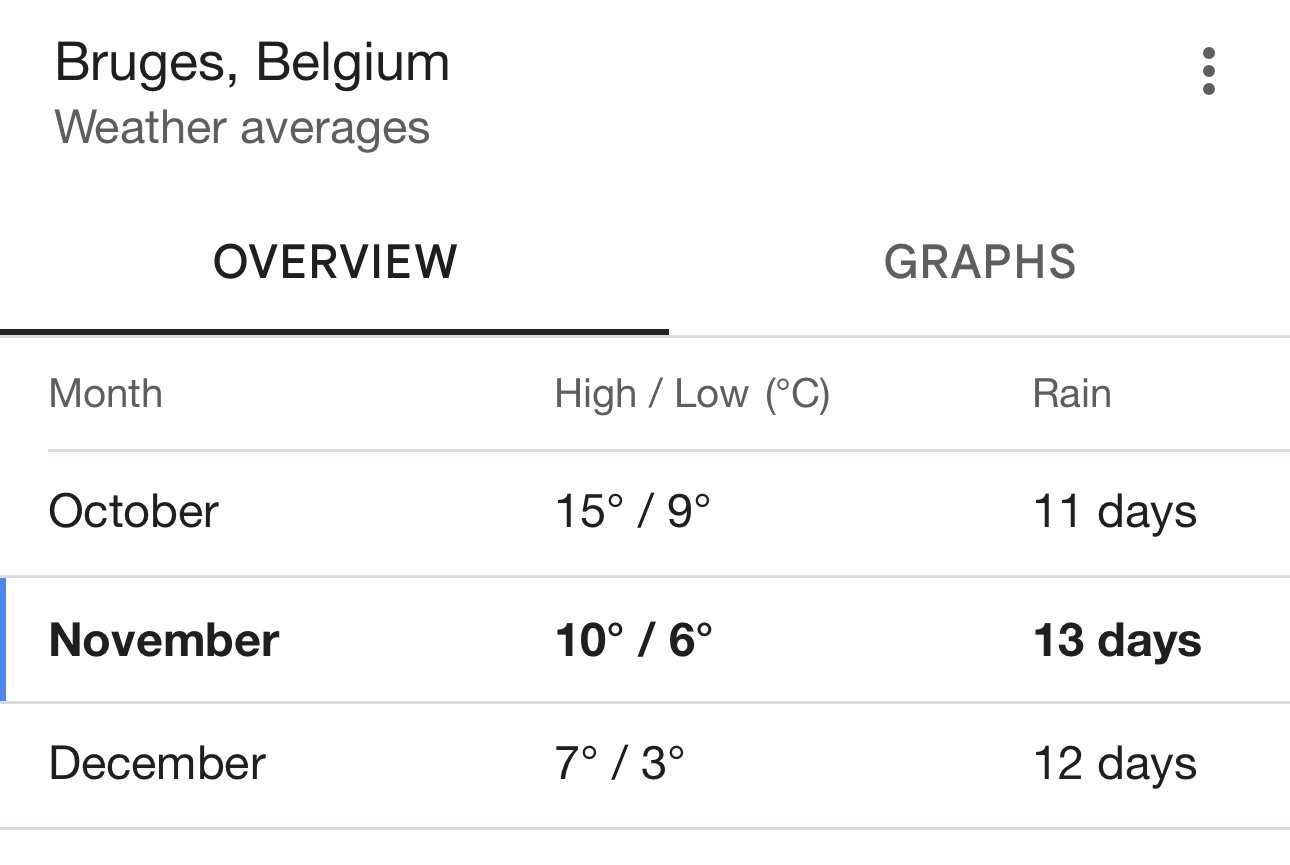Select the October row
The height and width of the screenshot is (865, 1290).
[x=645, y=513]
